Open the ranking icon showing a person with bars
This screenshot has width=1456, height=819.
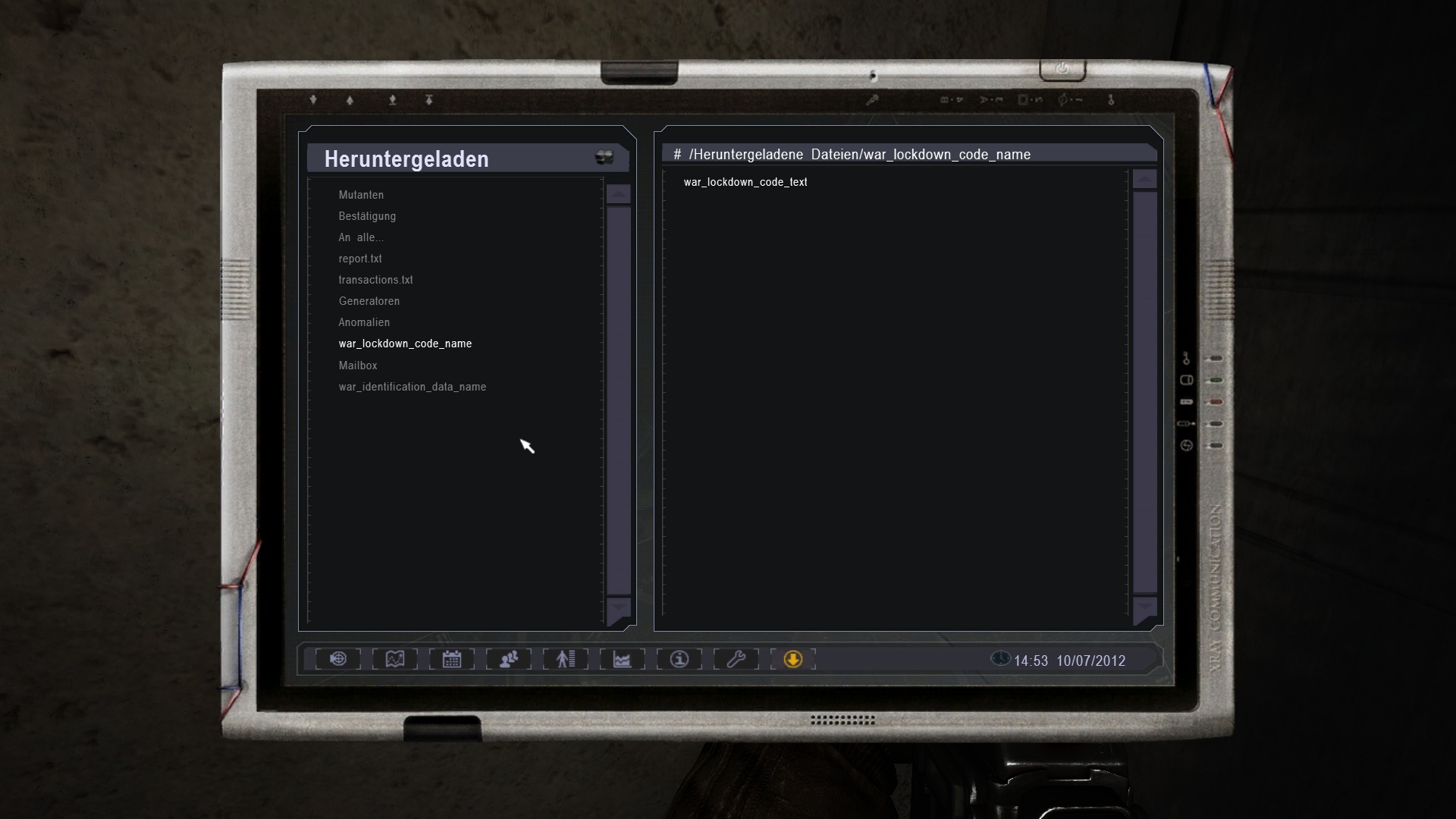point(565,660)
